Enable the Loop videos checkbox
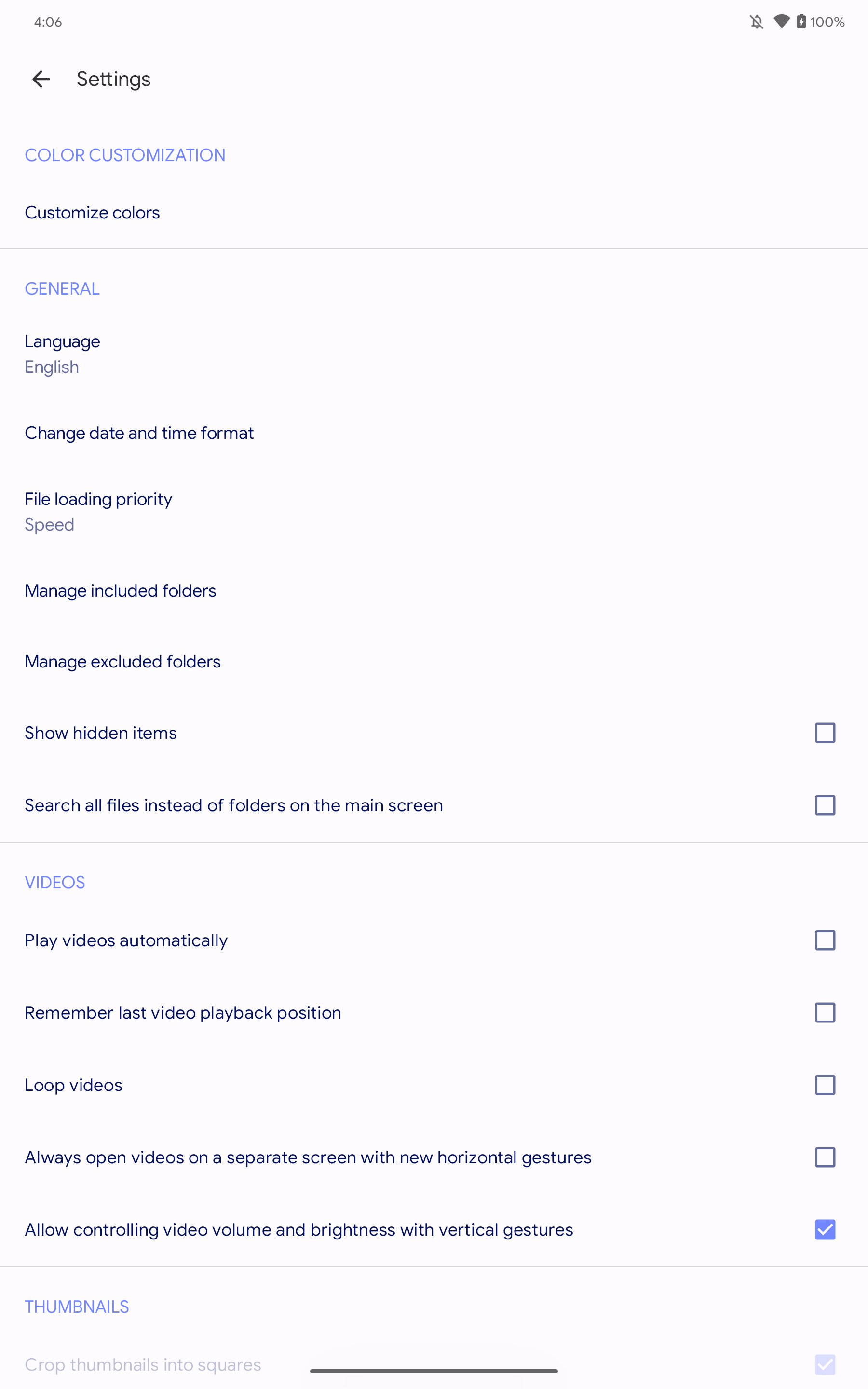Viewport: 868px width, 1389px height. [x=825, y=1085]
